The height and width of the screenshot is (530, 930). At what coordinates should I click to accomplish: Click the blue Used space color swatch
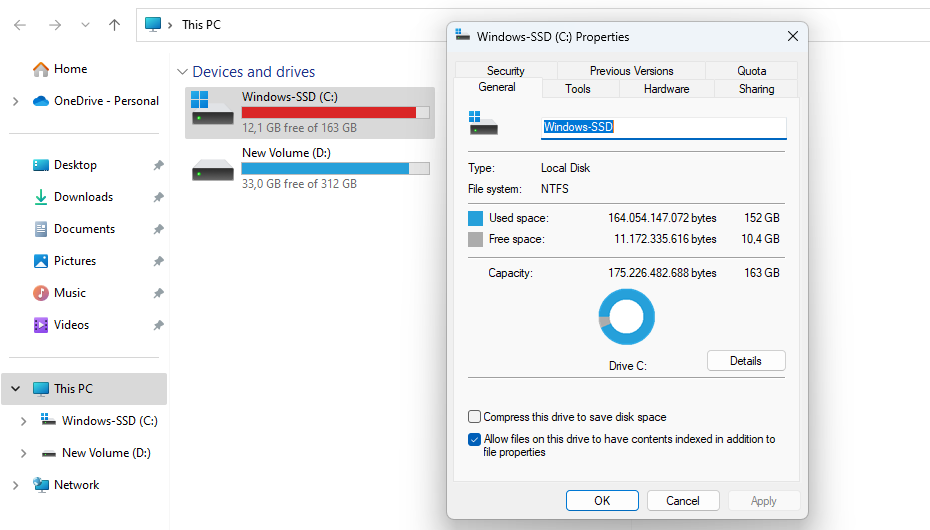[476, 218]
